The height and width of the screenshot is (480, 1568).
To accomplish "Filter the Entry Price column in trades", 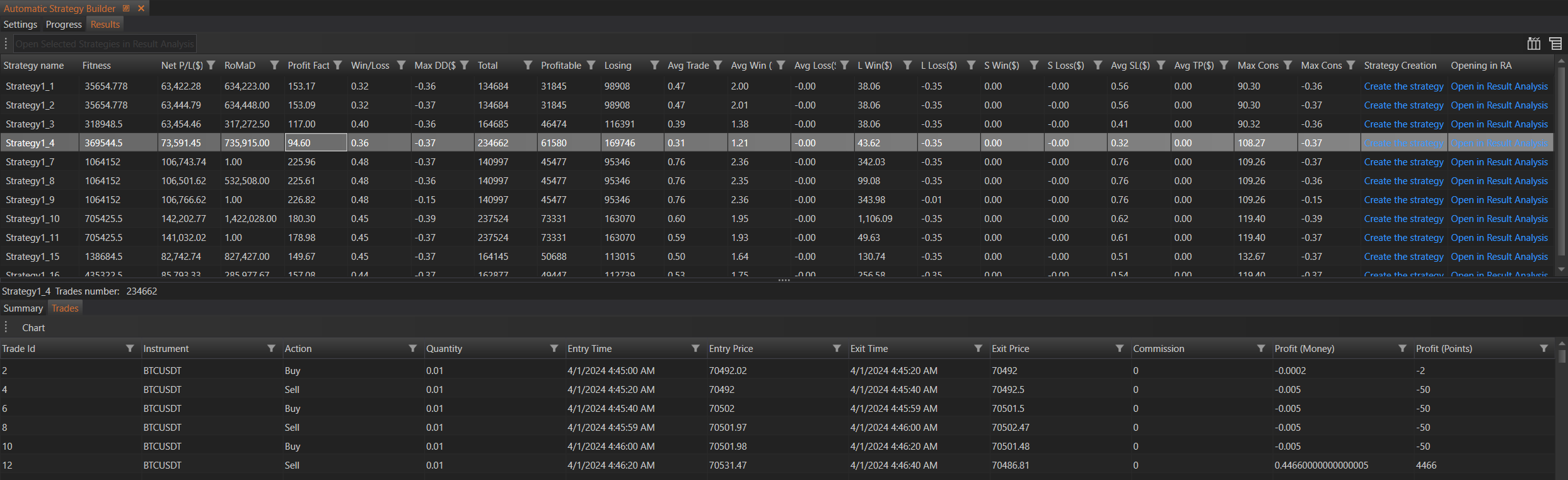I will coord(837,349).
